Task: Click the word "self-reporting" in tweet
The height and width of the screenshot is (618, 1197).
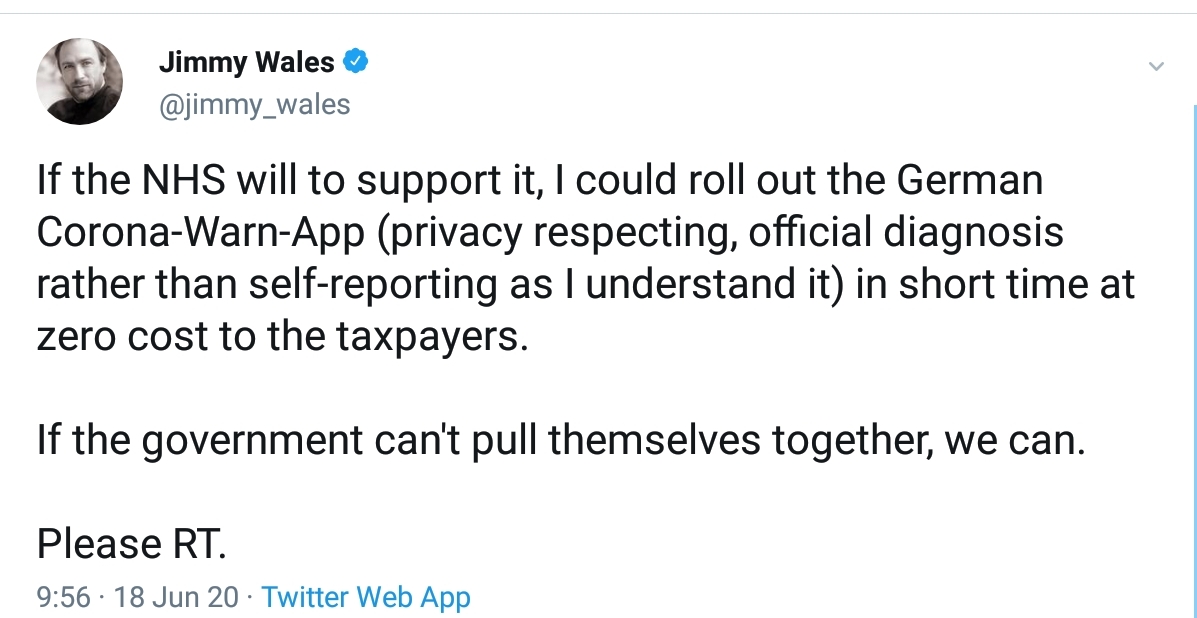Action: tap(373, 285)
